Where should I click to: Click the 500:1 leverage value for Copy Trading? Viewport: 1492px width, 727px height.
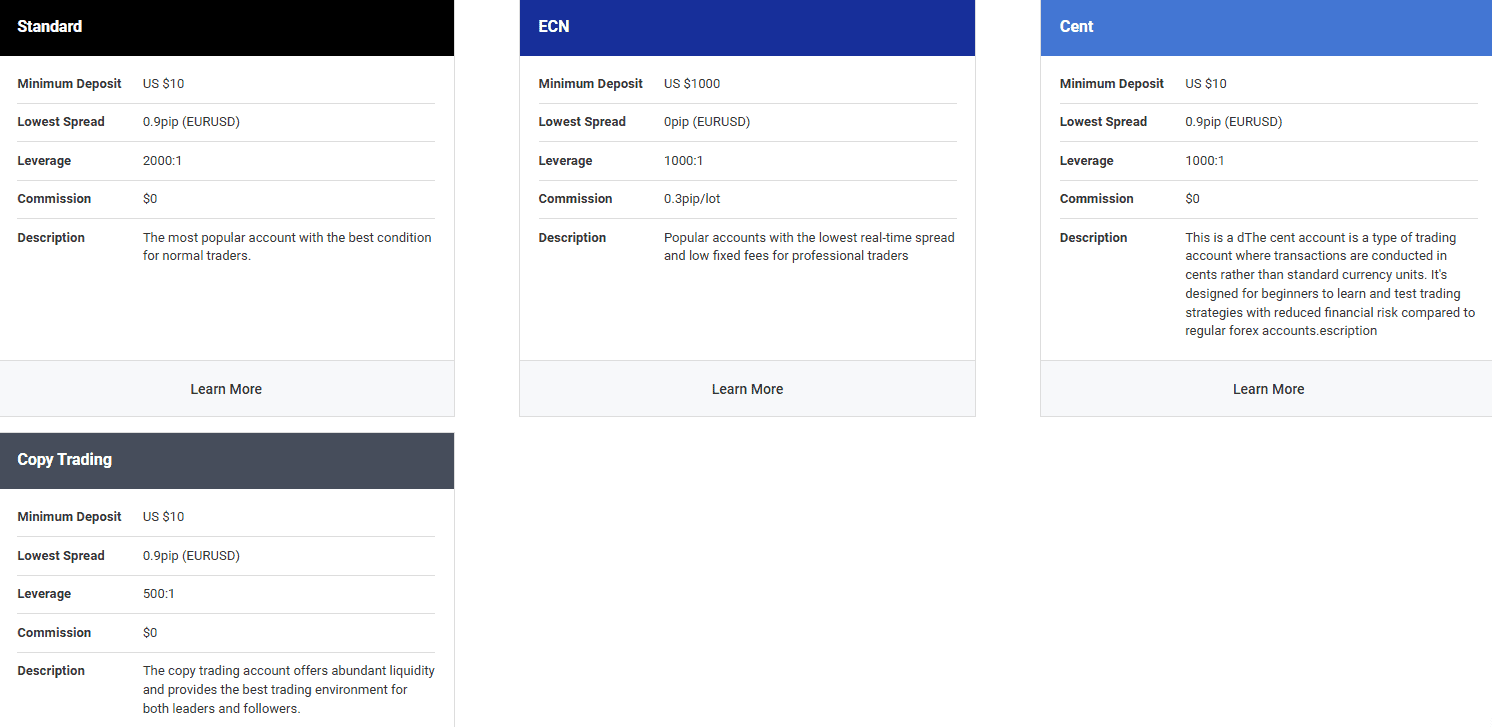[159, 593]
